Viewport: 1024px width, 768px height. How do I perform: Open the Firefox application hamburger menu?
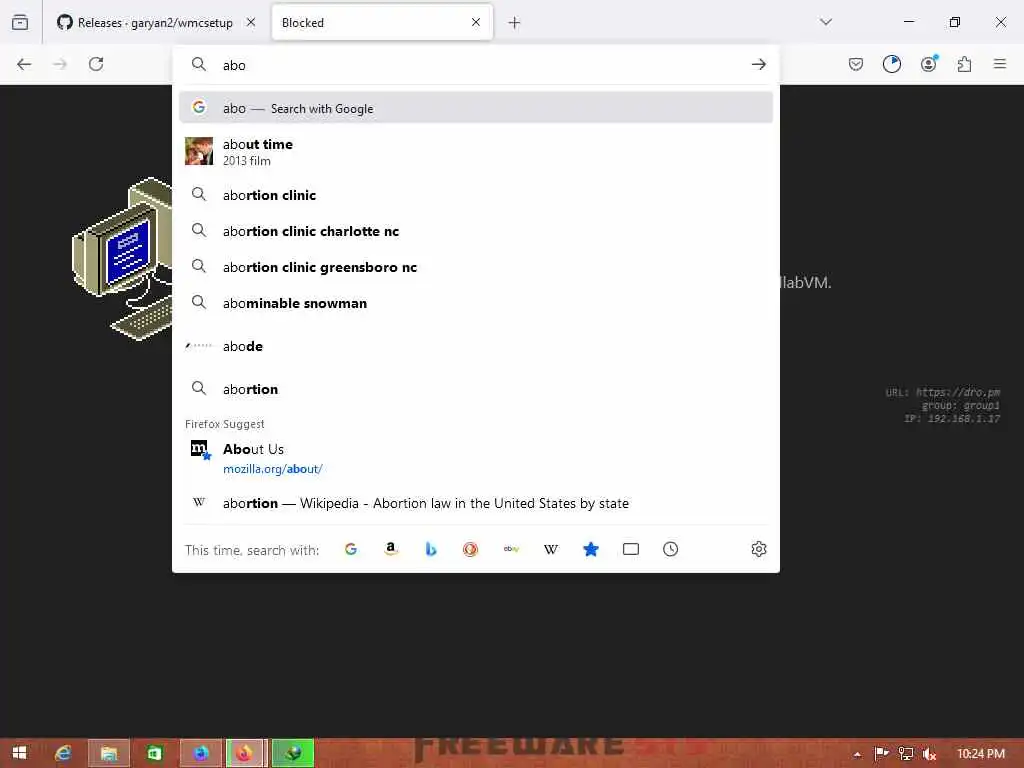(x=1000, y=64)
